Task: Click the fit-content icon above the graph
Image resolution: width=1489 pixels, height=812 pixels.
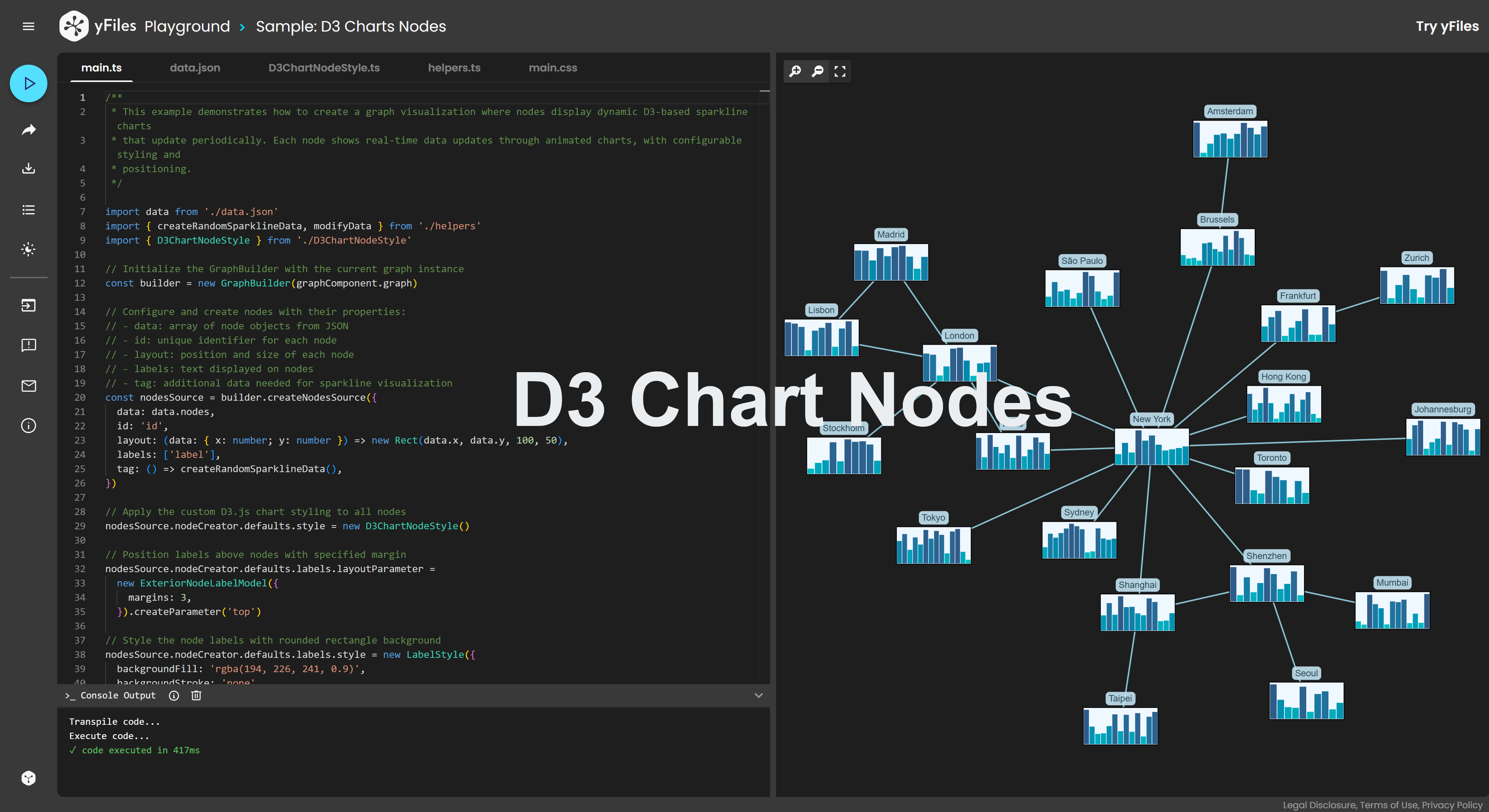Action: [x=840, y=71]
